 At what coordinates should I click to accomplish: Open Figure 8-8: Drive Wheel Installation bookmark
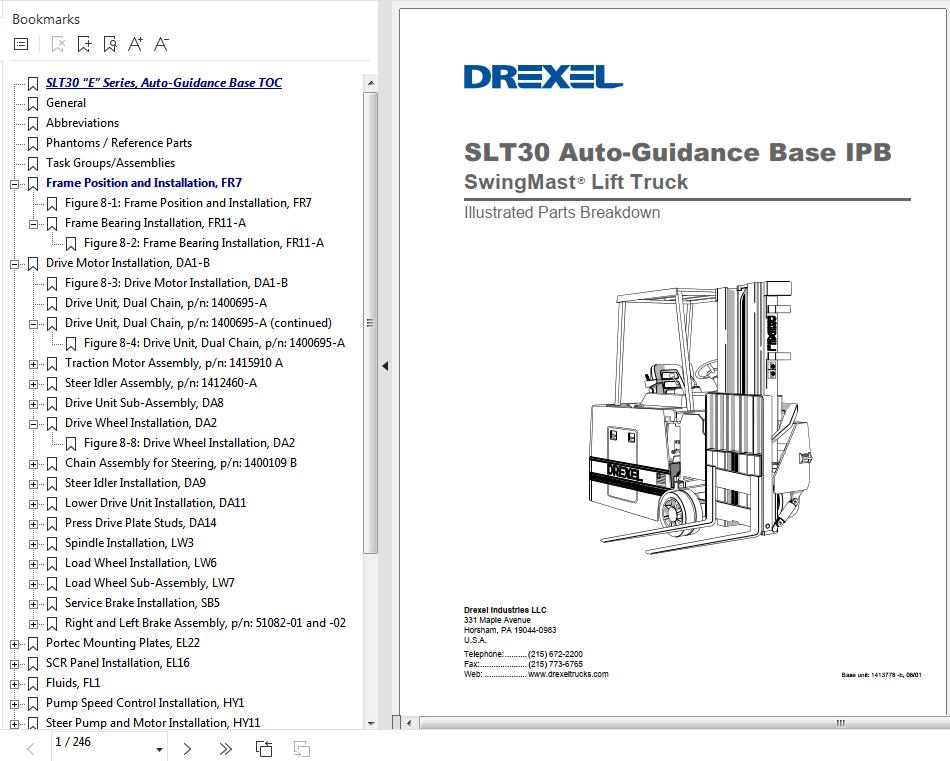[189, 443]
